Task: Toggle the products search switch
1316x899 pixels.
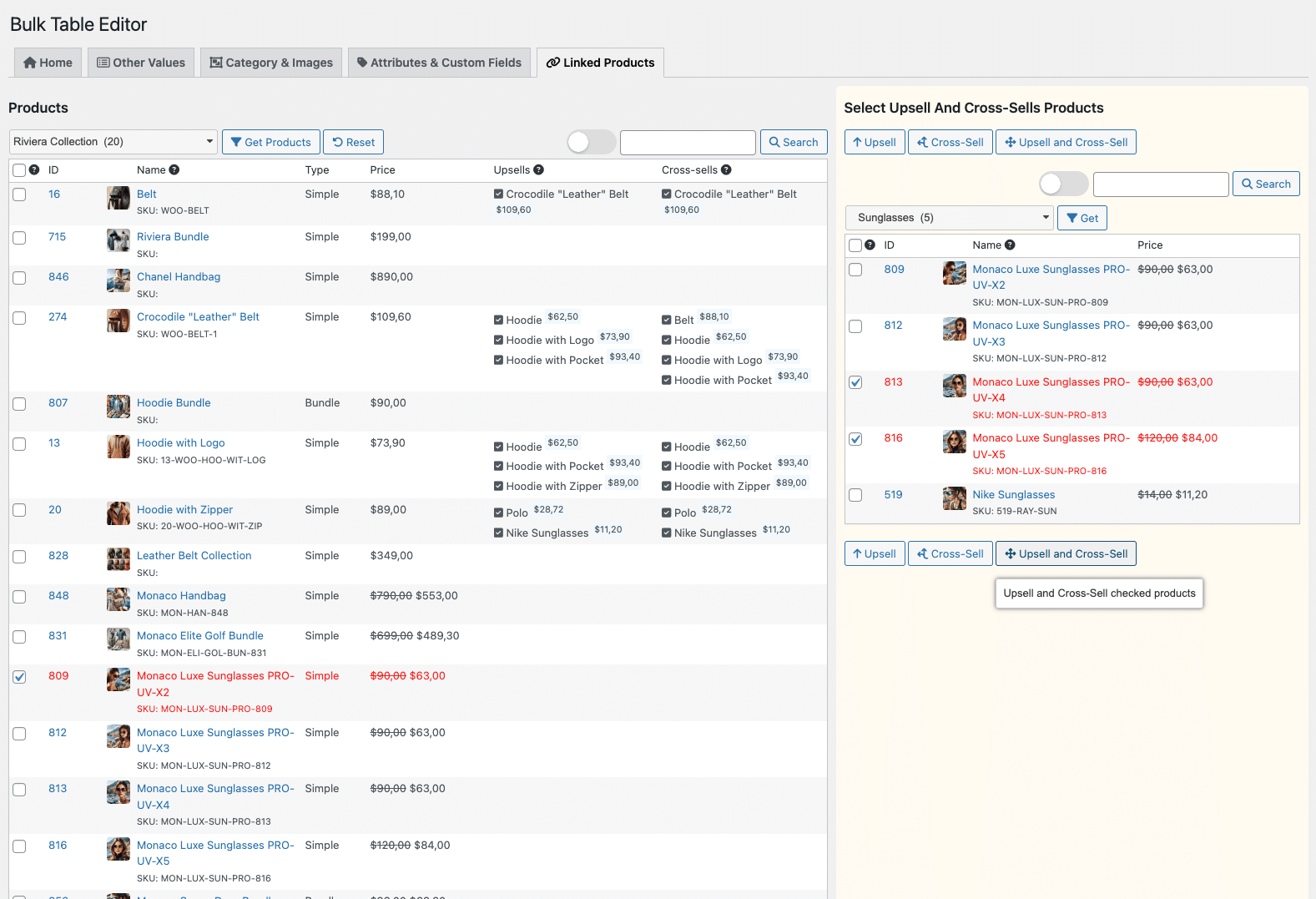Action: (x=591, y=142)
